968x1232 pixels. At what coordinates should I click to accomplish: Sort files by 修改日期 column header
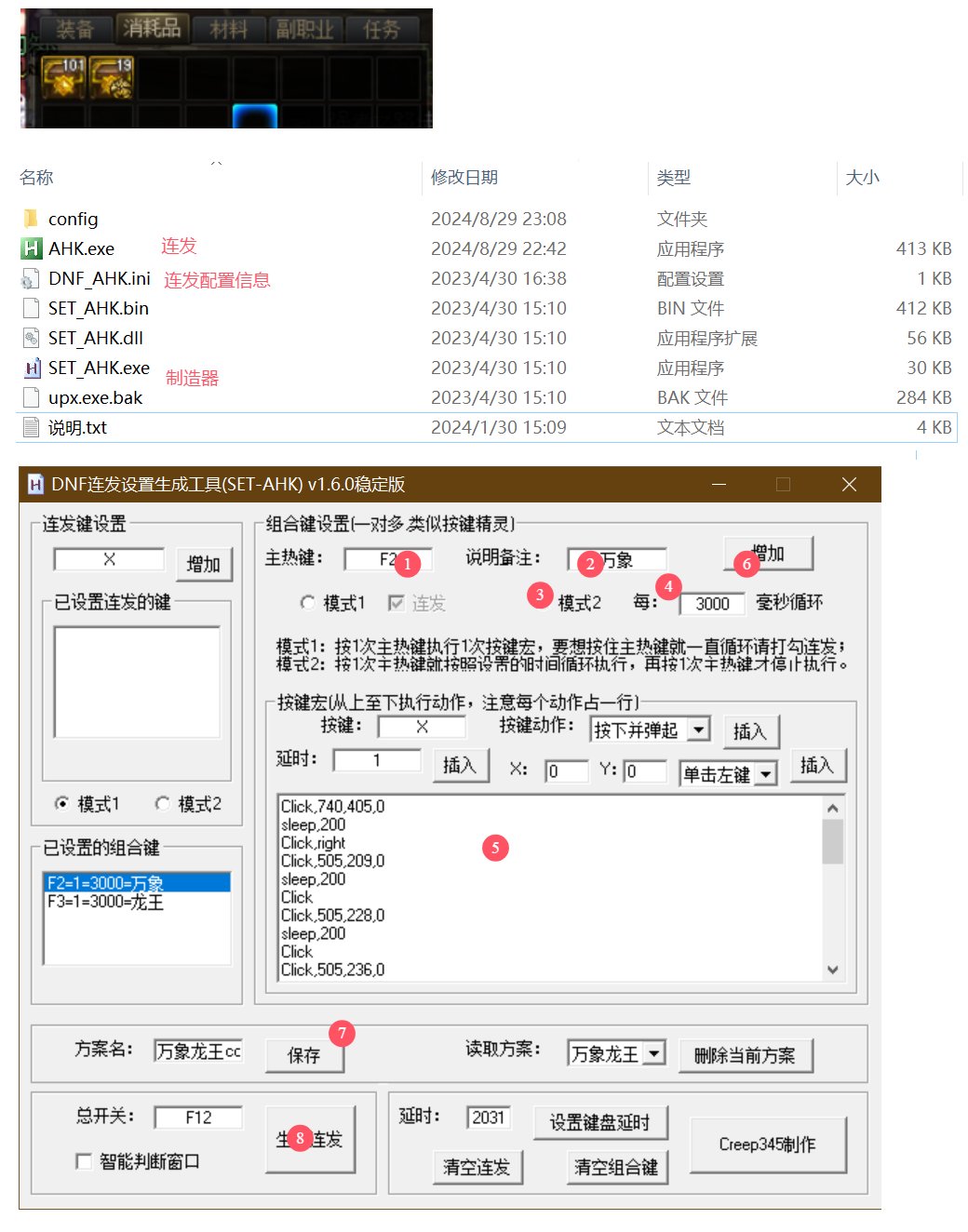point(464,178)
